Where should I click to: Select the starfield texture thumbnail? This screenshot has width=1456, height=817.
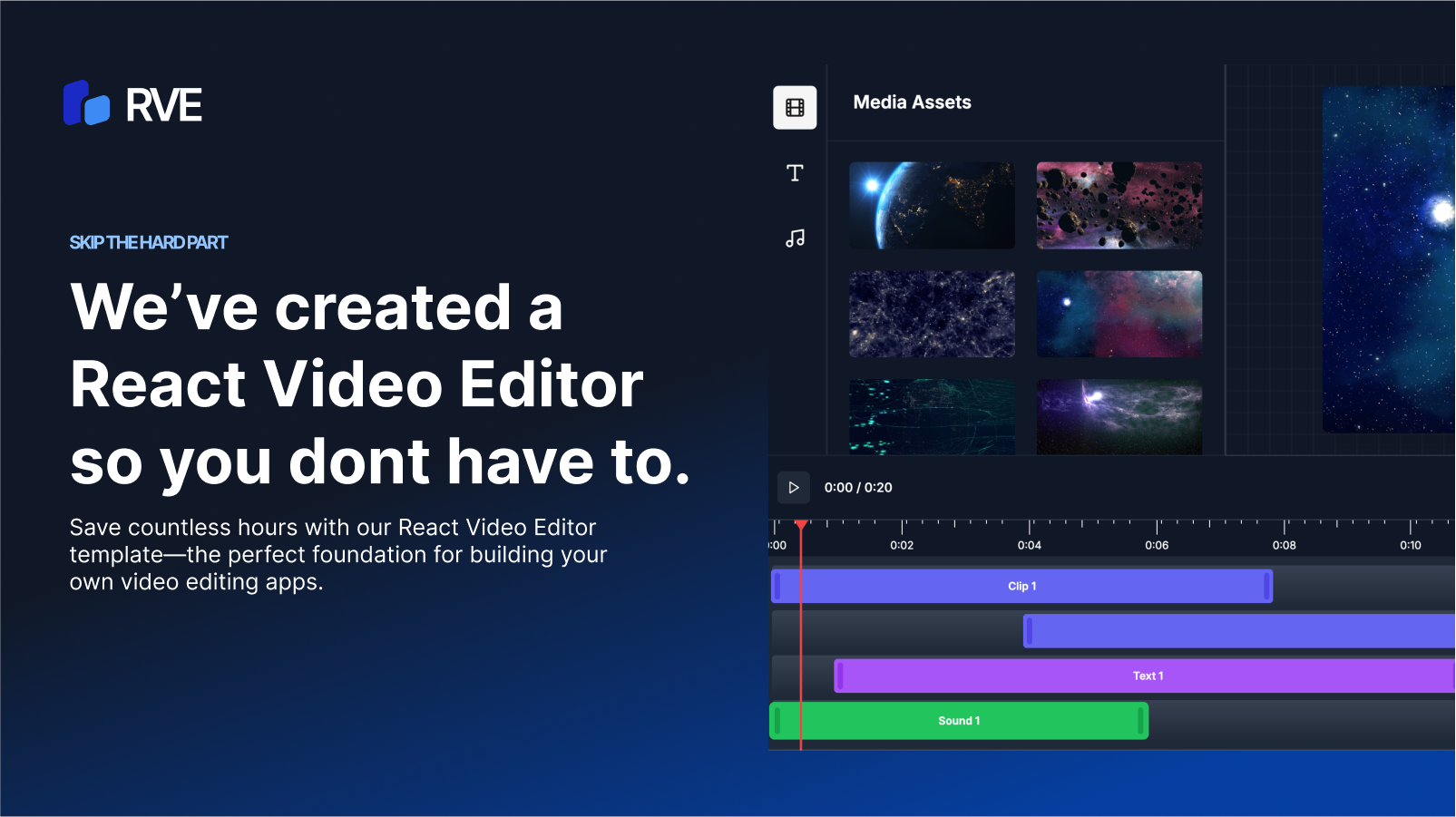tap(931, 313)
